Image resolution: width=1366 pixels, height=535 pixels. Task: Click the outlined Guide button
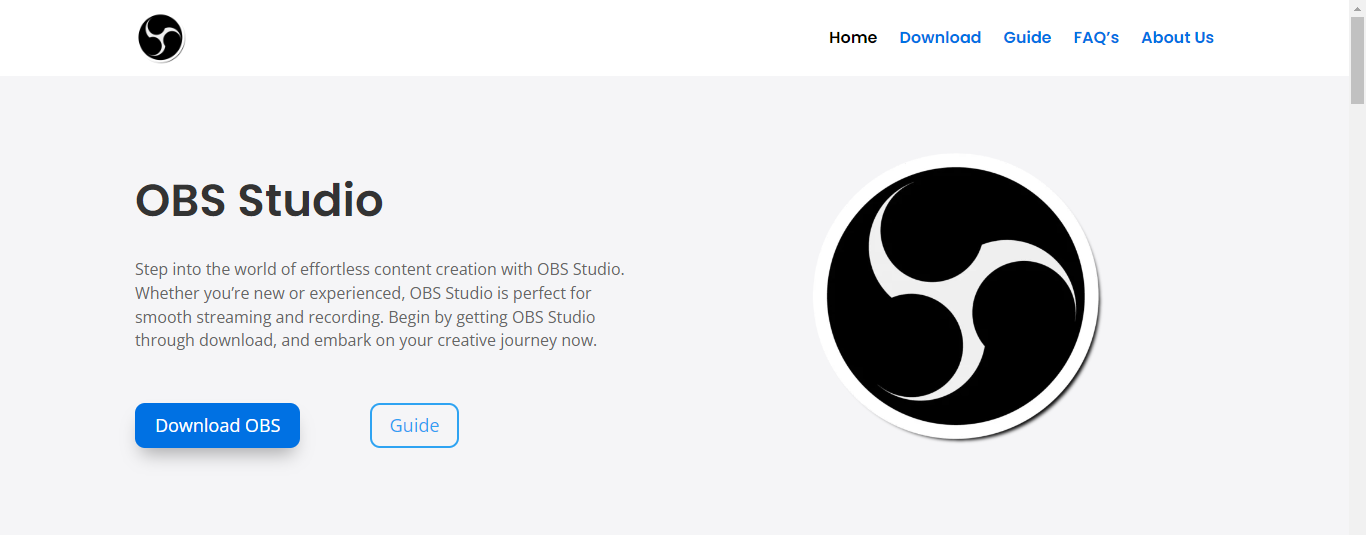[414, 425]
